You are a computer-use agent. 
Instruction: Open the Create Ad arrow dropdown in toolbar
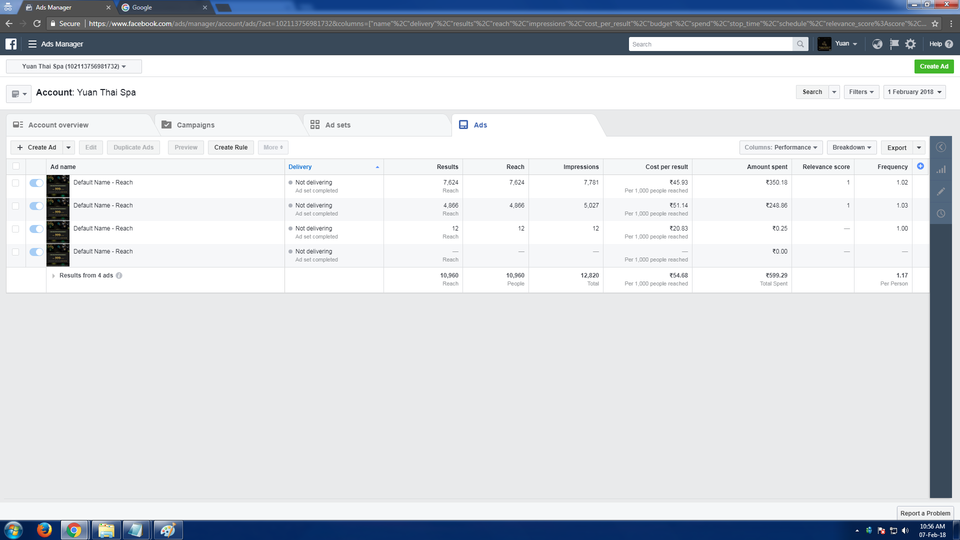pyautogui.click(x=69, y=148)
